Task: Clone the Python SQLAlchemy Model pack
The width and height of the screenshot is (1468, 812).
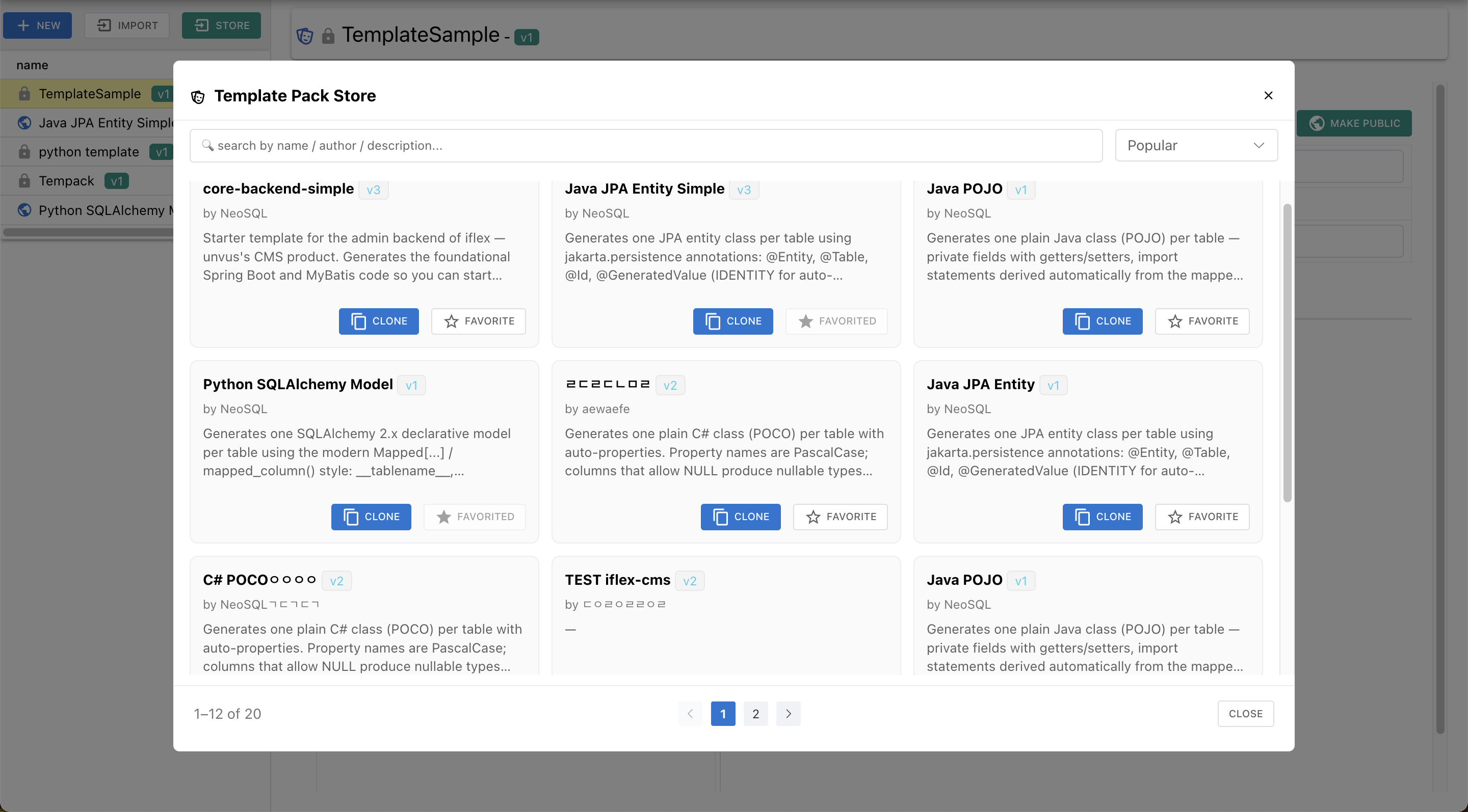Action: pos(371,517)
